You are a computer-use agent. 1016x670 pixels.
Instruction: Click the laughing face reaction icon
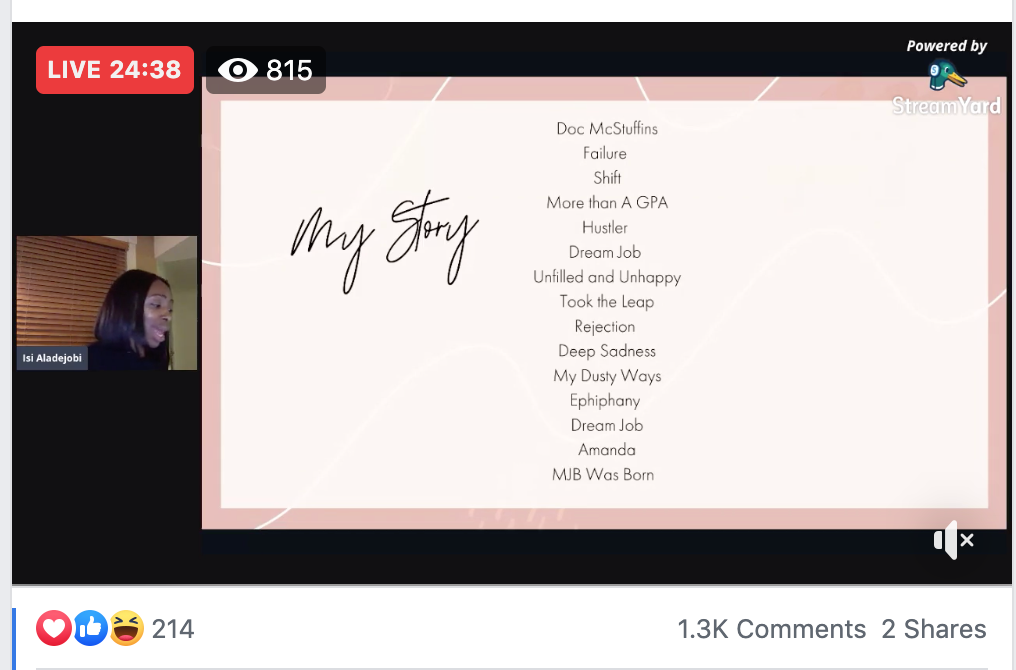[x=126, y=628]
